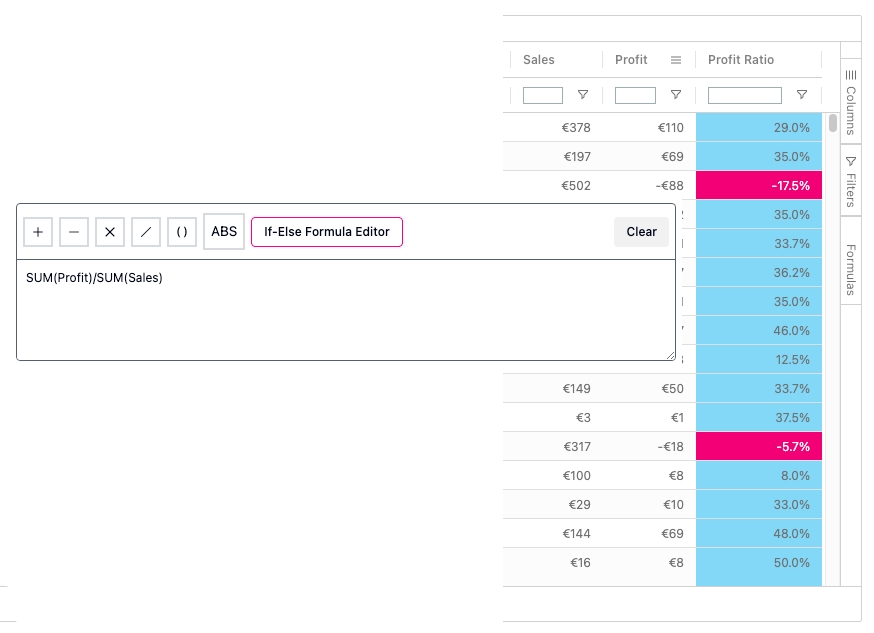This screenshot has height=633, width=874.
Task: Clear the formula text
Action: coord(641,232)
